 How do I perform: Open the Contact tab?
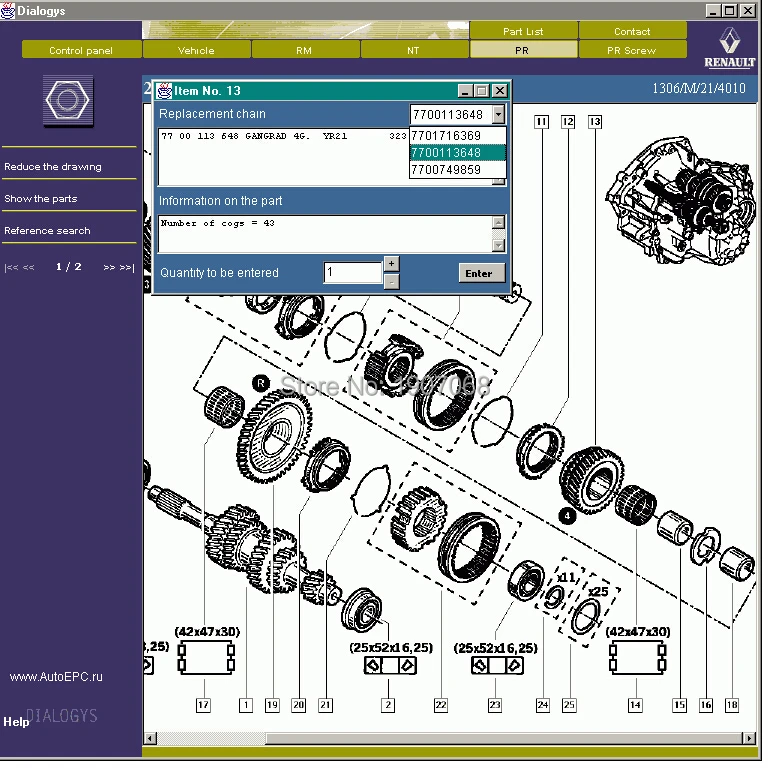click(632, 31)
